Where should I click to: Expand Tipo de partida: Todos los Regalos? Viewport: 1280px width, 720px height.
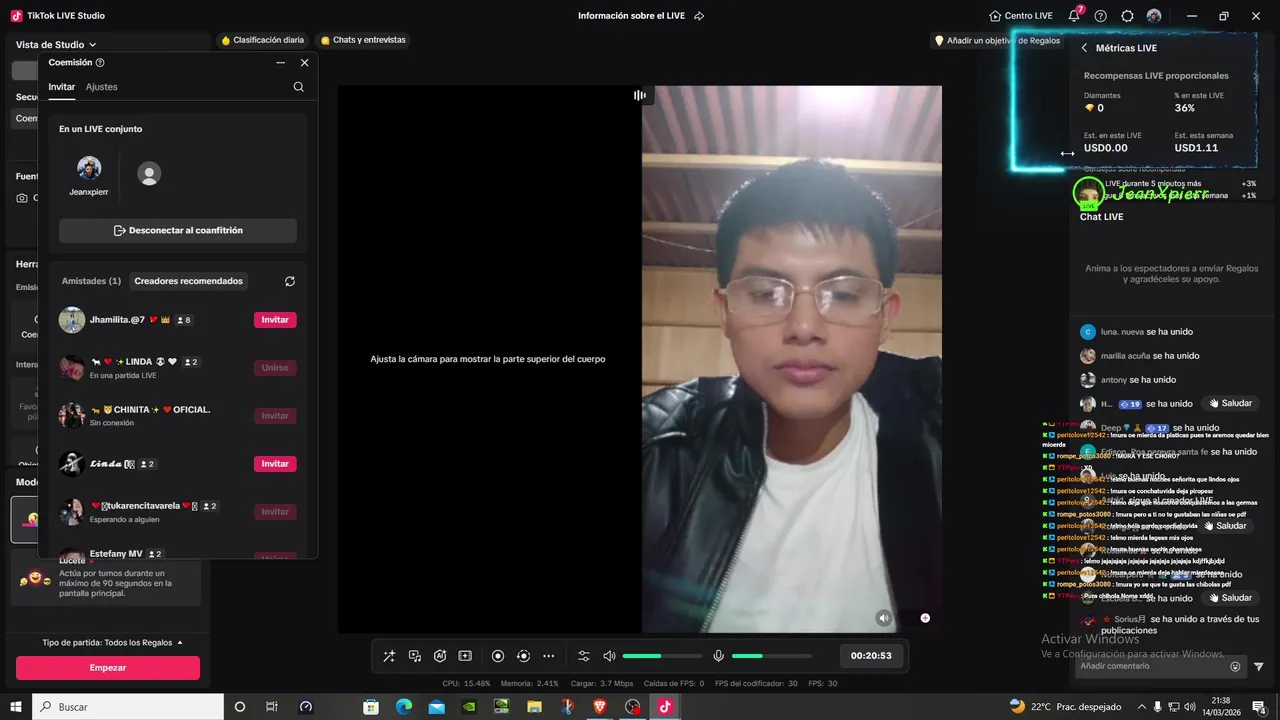(x=113, y=642)
